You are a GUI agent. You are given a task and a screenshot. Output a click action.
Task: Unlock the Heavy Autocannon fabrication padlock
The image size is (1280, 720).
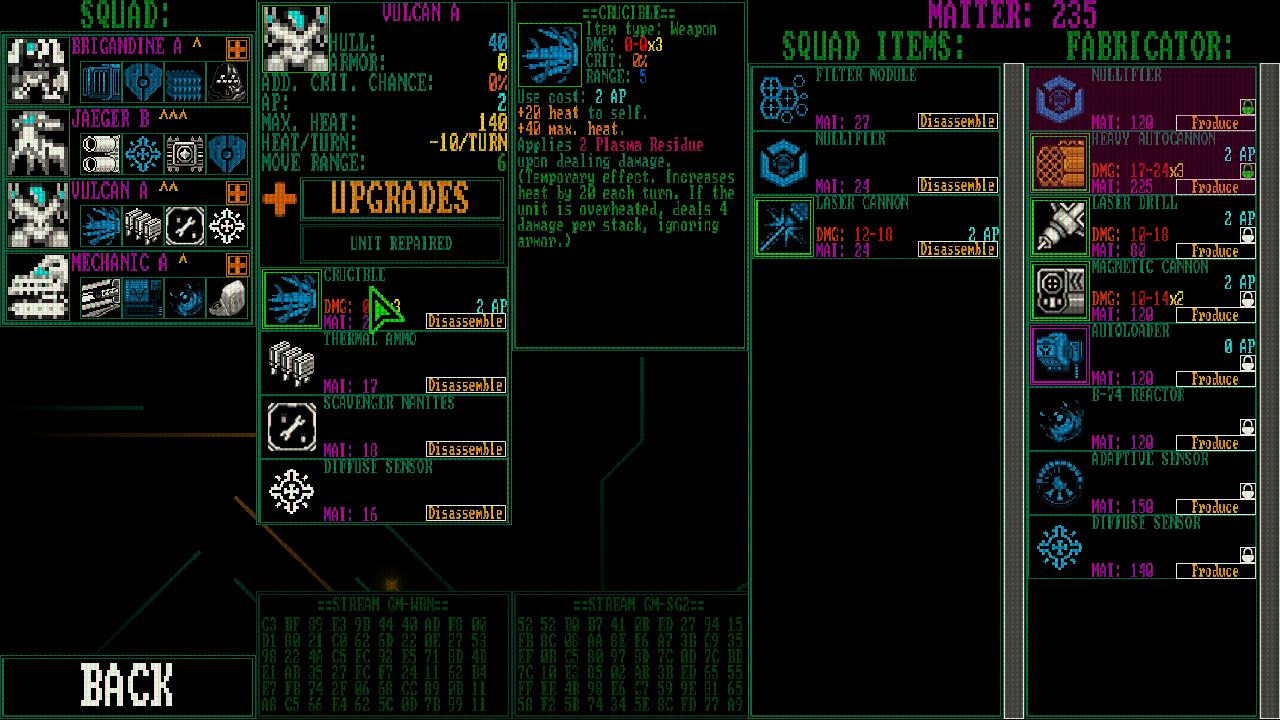tap(1248, 170)
